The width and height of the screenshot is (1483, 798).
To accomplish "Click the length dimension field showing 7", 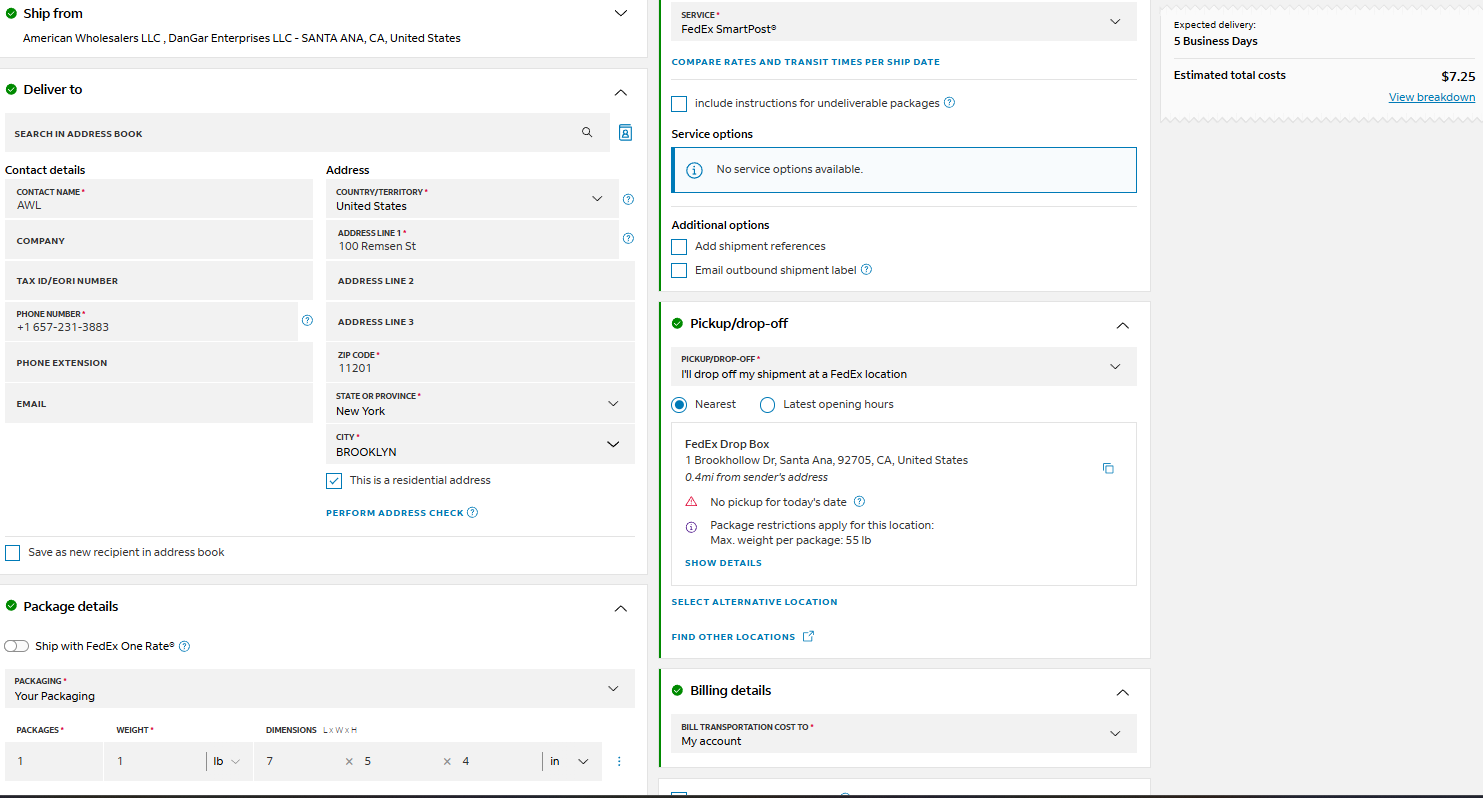I will [300, 761].
